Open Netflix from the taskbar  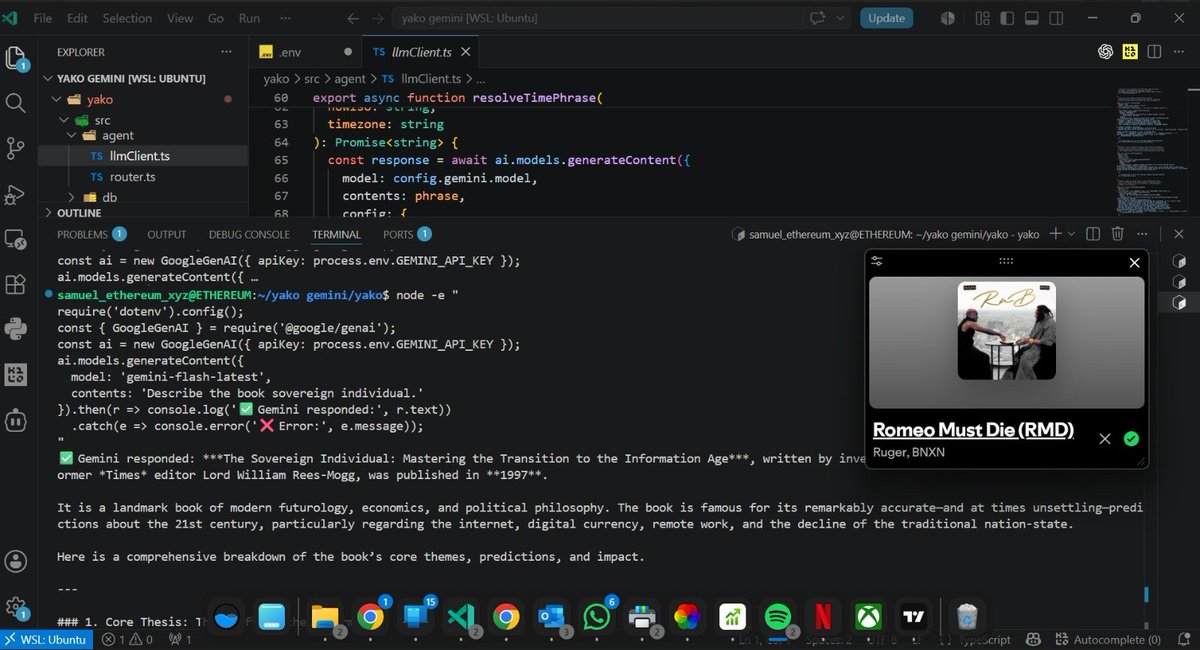822,617
